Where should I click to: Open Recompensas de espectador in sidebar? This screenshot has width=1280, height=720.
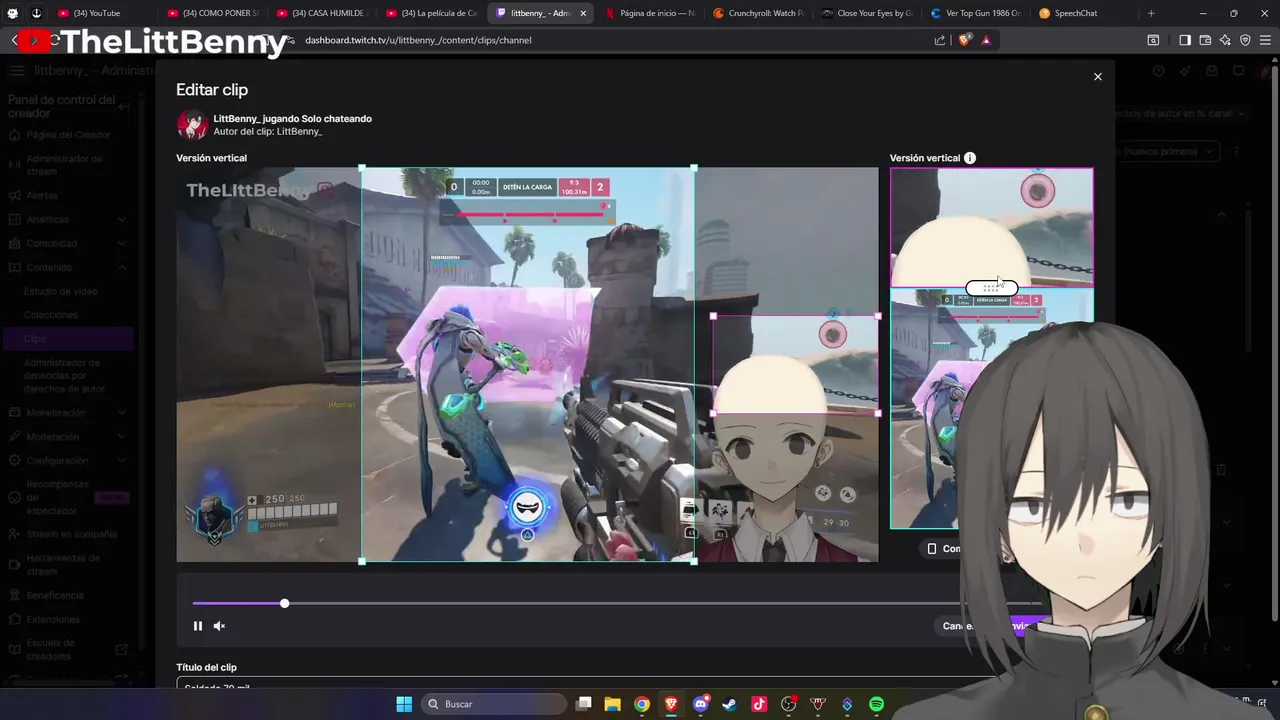(68, 497)
